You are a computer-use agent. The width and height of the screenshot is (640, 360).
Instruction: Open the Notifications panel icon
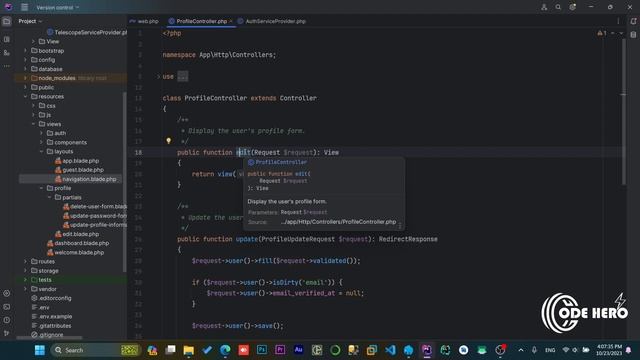click(x=633, y=21)
